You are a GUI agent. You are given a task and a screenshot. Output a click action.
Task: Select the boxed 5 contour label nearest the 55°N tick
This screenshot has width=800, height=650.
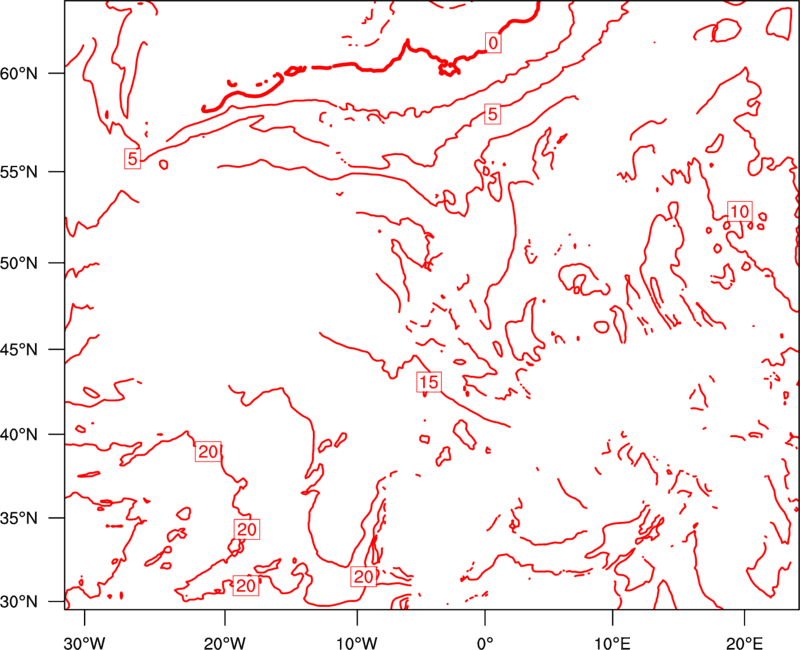132,159
